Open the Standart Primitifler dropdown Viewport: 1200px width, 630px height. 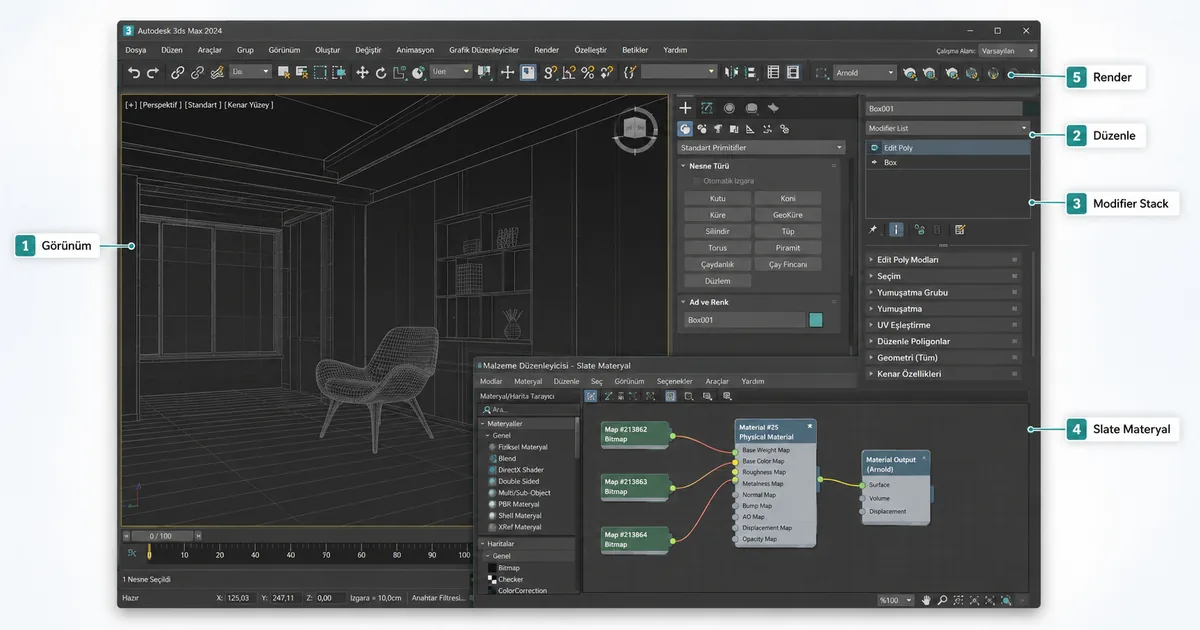click(x=762, y=148)
